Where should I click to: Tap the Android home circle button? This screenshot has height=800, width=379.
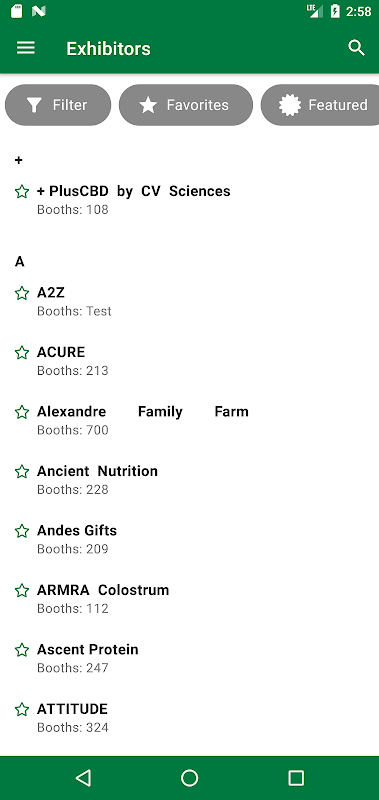(x=189, y=778)
